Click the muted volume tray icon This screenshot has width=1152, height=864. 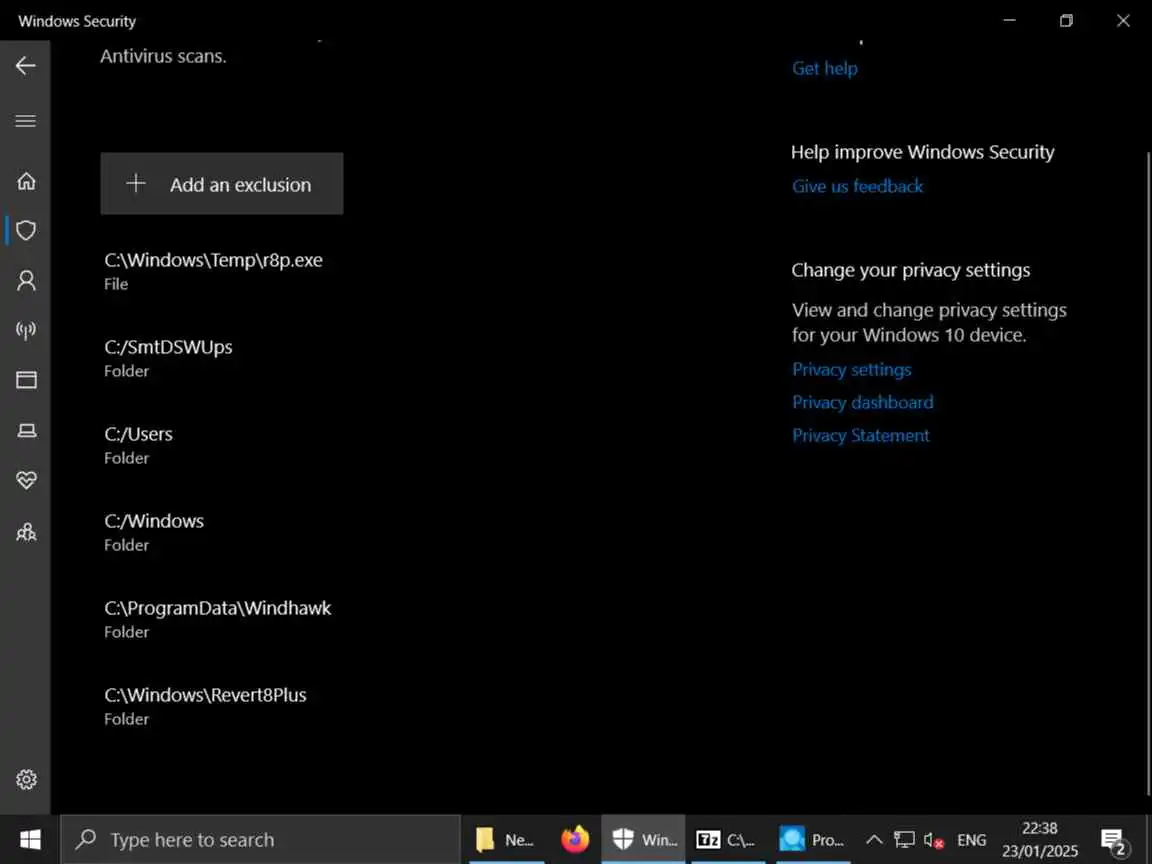pos(933,840)
